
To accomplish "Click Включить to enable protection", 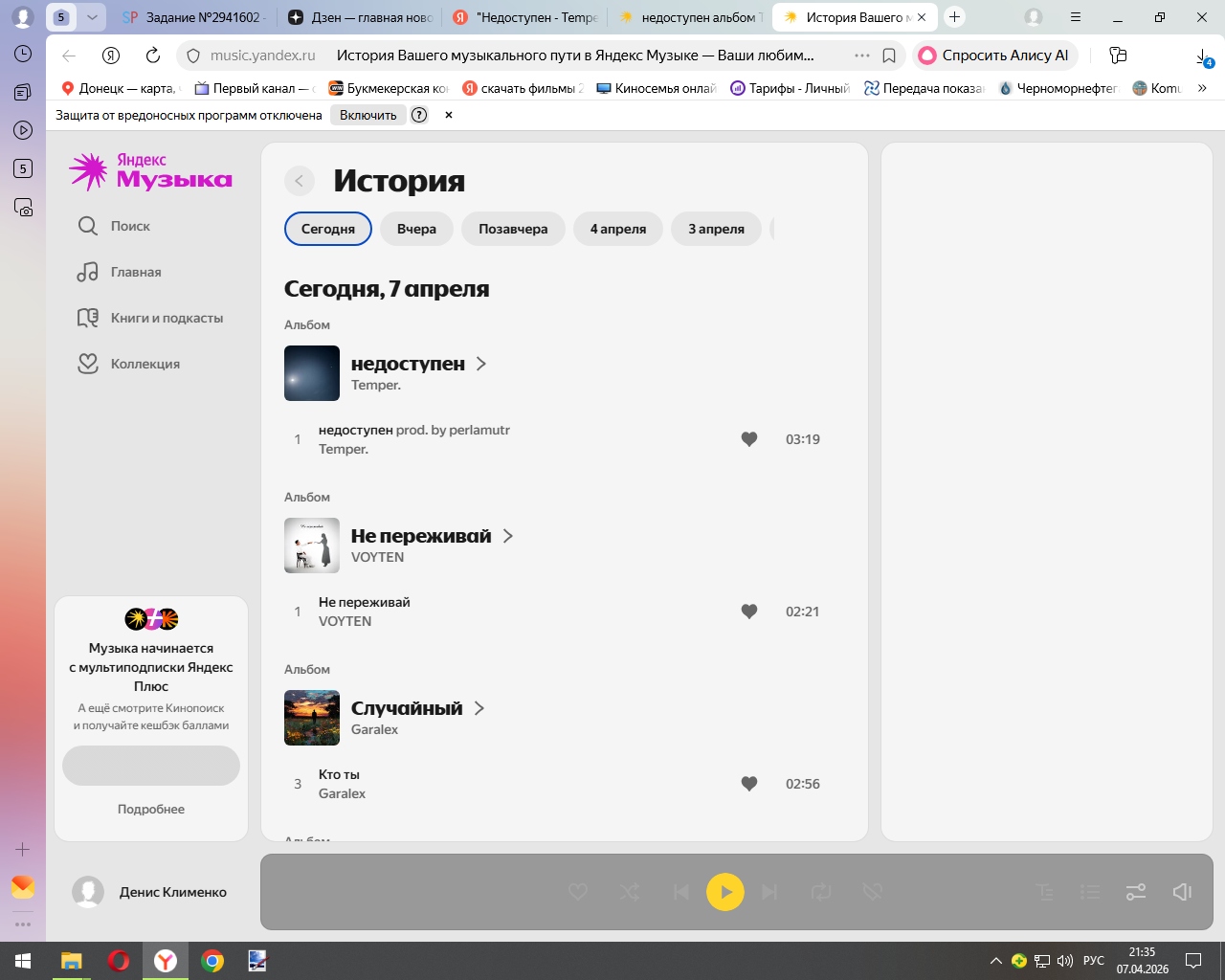I will tap(368, 115).
